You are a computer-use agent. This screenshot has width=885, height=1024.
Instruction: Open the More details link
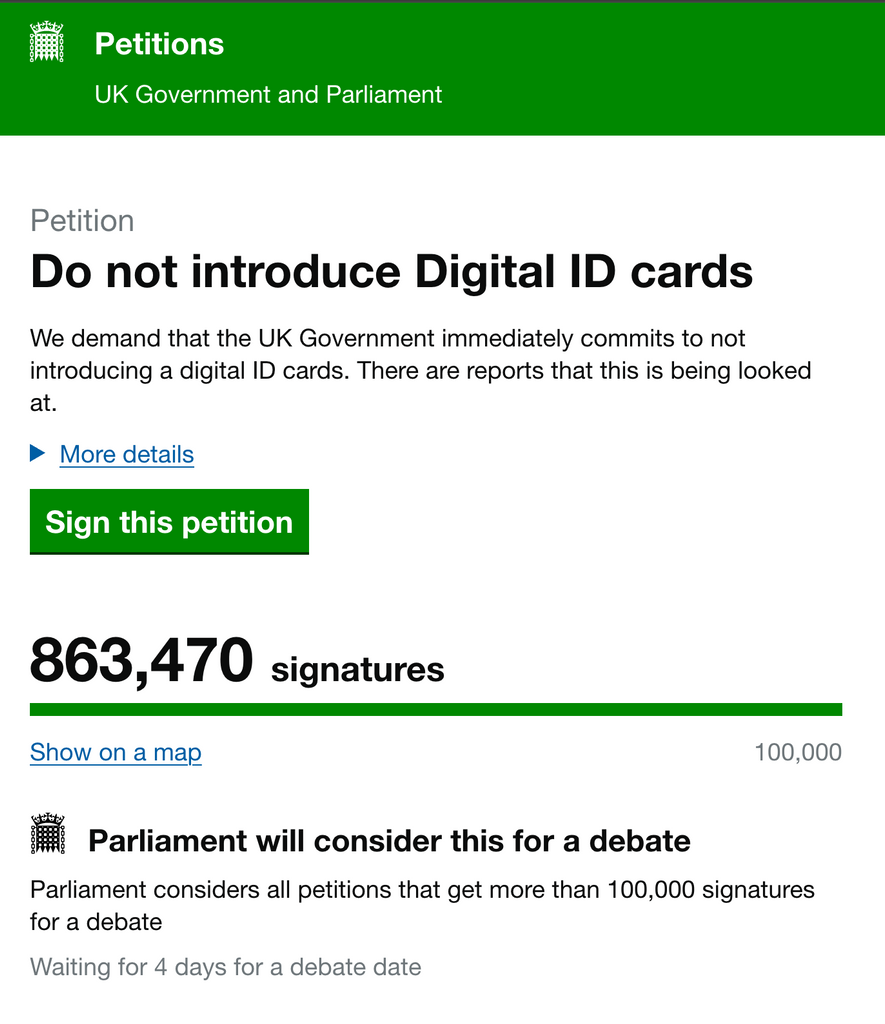[127, 455]
